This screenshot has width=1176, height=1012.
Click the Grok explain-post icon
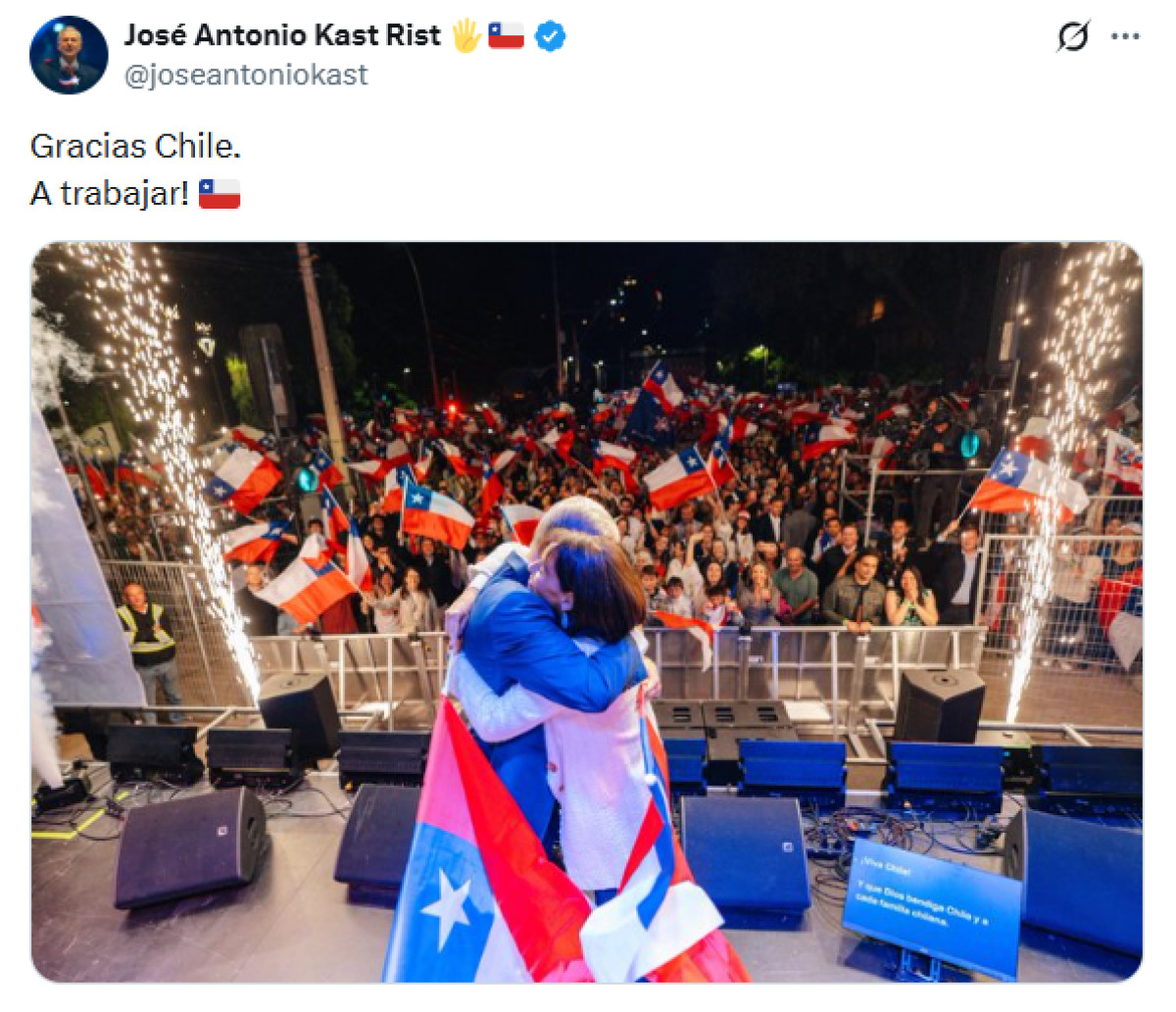(1073, 37)
